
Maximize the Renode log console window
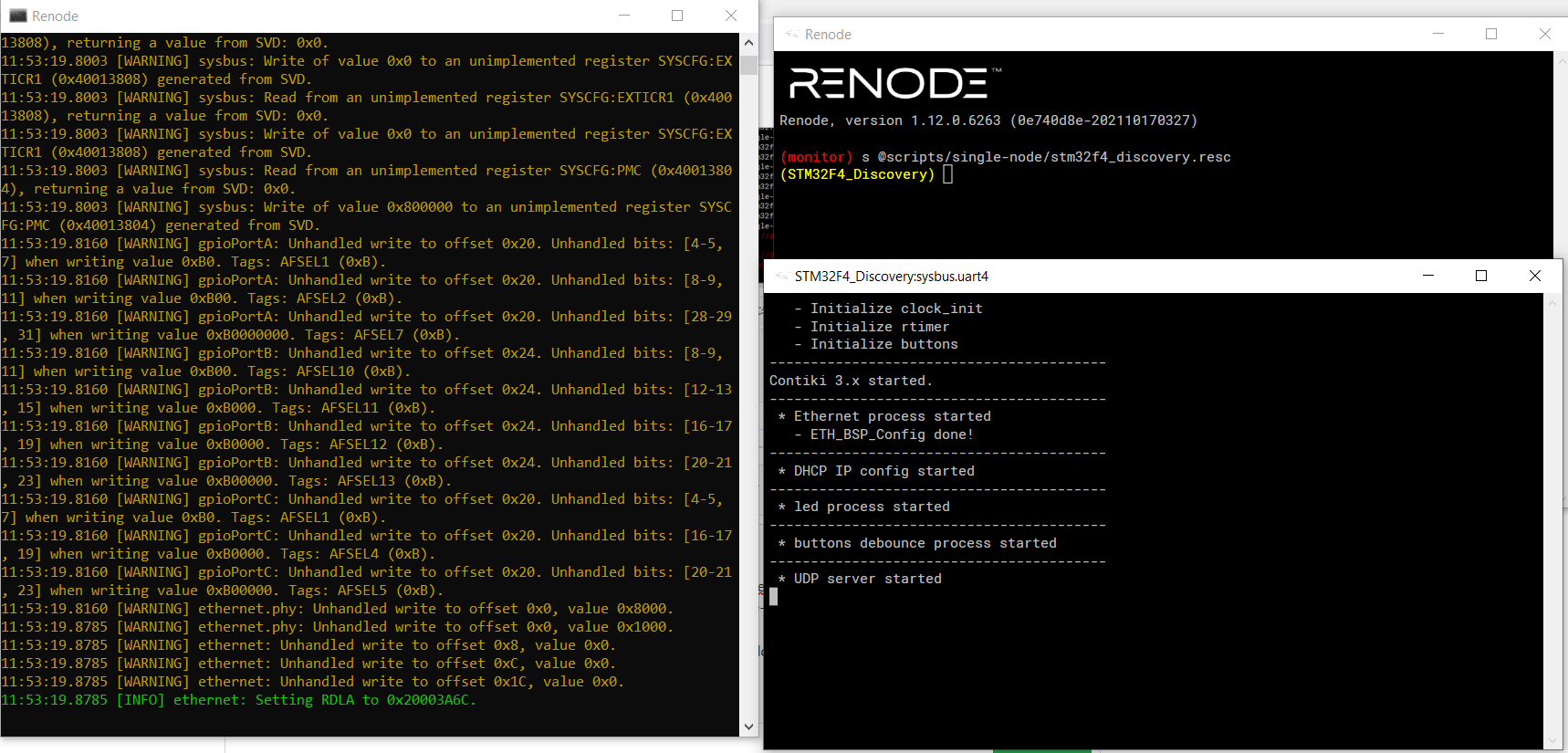[677, 16]
